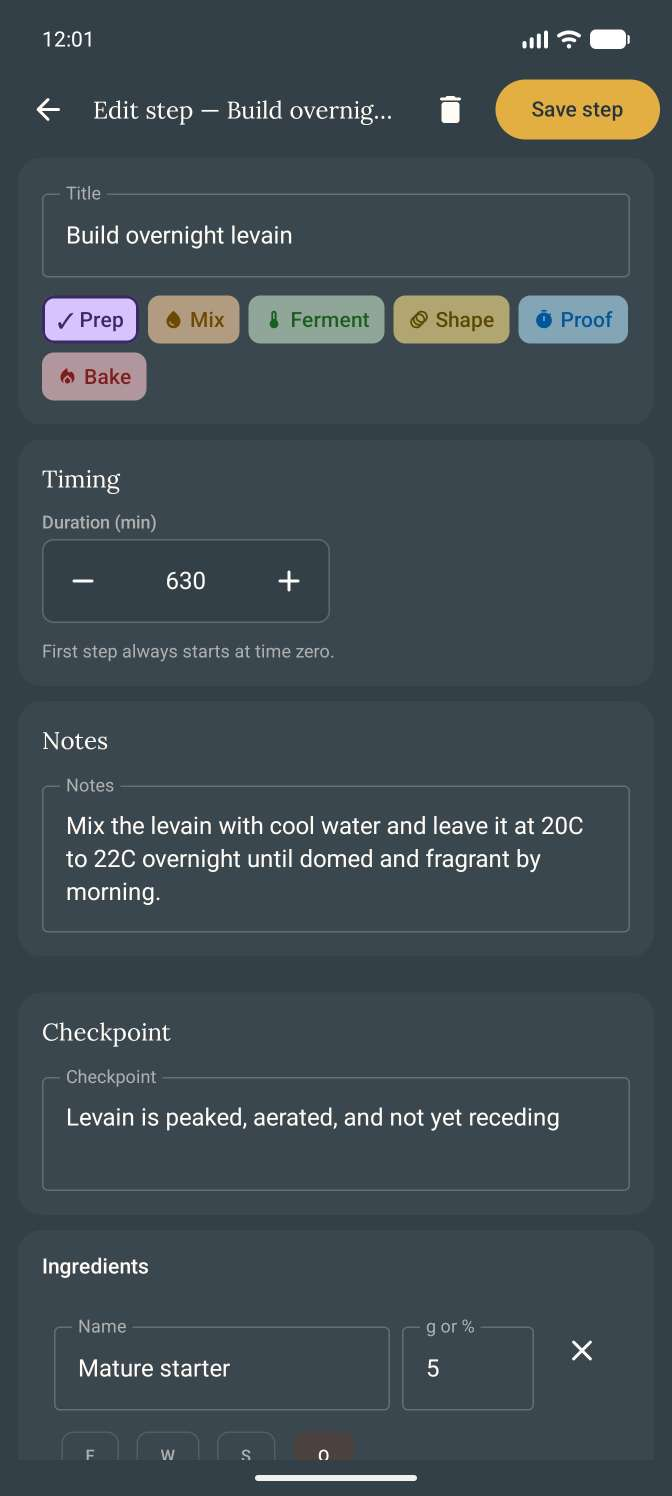Image resolution: width=672 pixels, height=1496 pixels.
Task: Focus the Notes text area
Action: coord(336,859)
